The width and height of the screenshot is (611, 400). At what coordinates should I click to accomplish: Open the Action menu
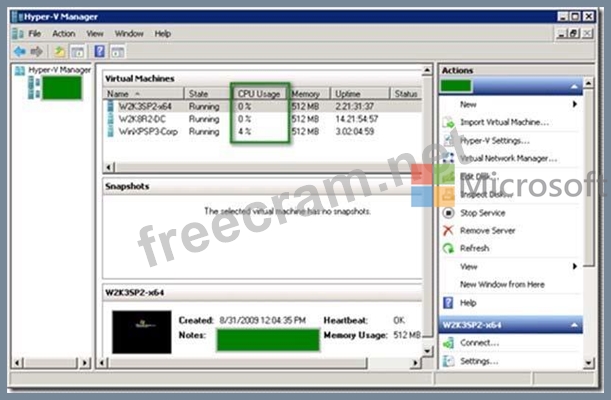point(64,34)
